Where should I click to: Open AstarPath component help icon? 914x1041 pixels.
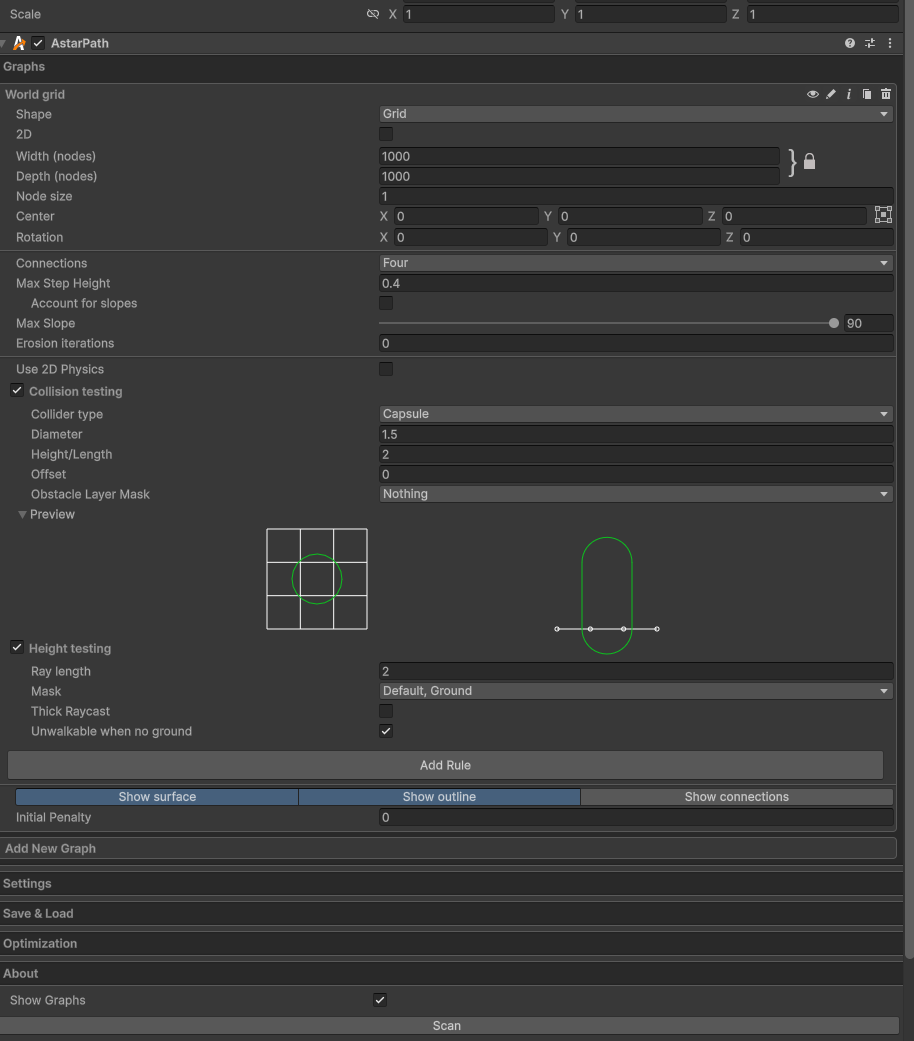(x=850, y=43)
